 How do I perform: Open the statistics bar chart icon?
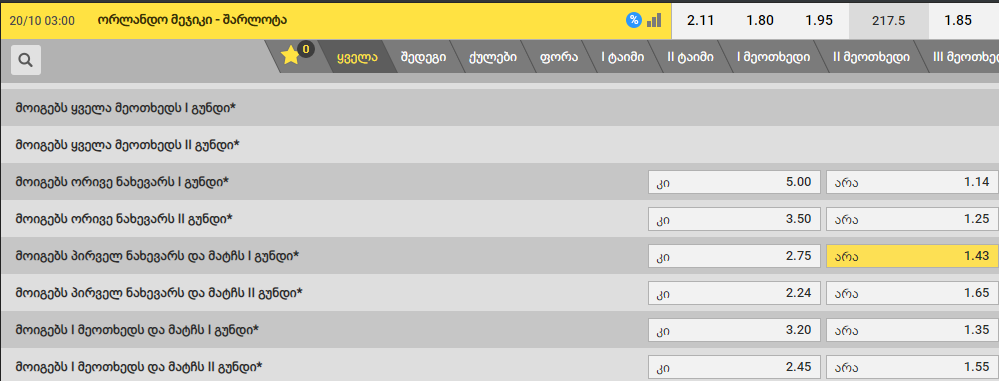coord(654,20)
